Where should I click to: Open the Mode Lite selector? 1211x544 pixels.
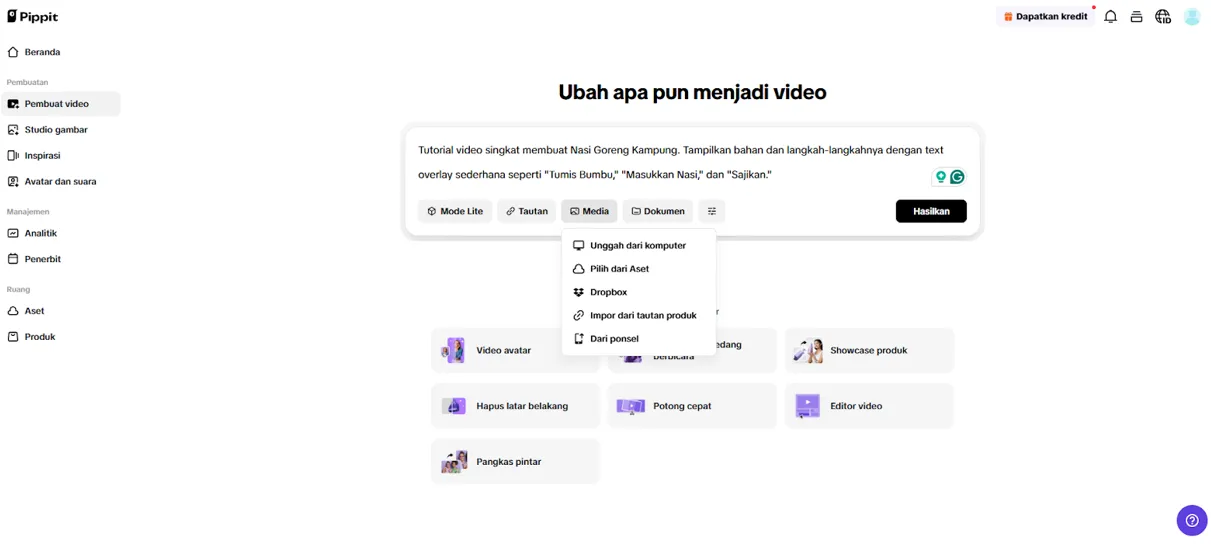coord(455,211)
